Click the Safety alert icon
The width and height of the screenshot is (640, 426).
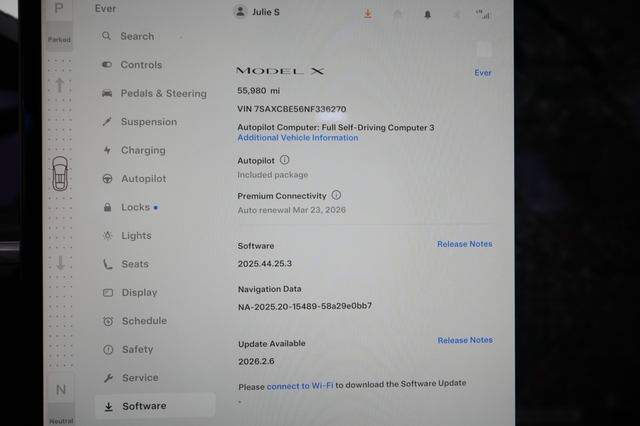coord(108,350)
